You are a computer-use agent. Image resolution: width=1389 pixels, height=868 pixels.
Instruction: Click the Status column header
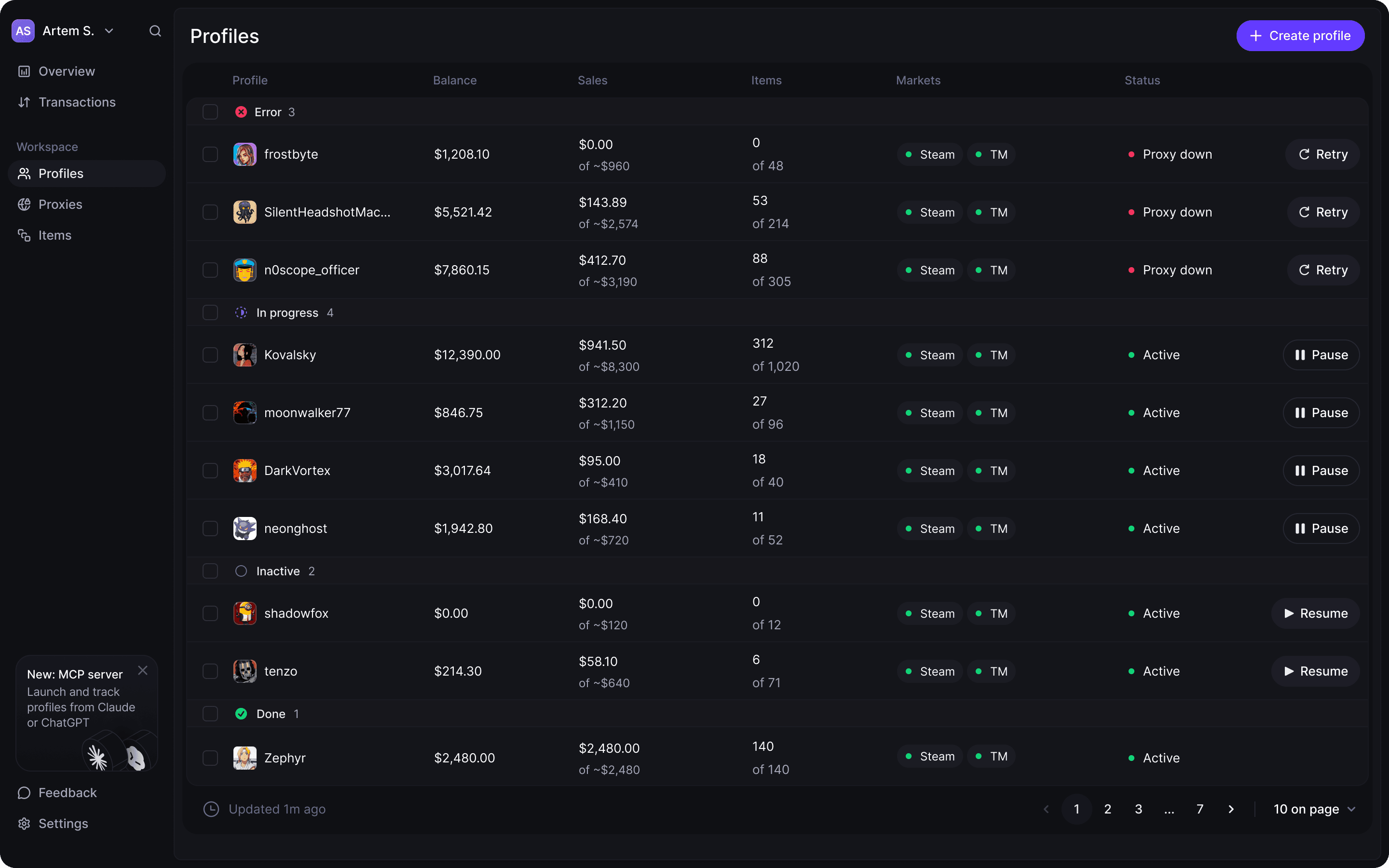(x=1142, y=81)
